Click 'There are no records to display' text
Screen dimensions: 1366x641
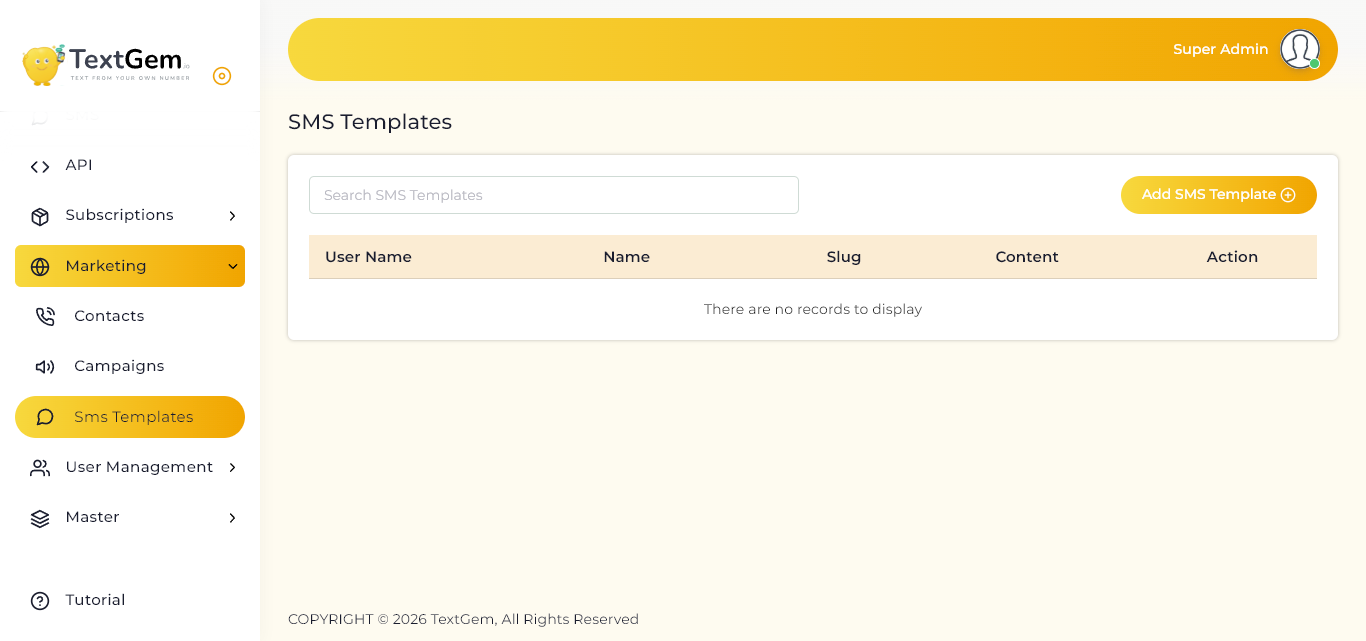[813, 309]
